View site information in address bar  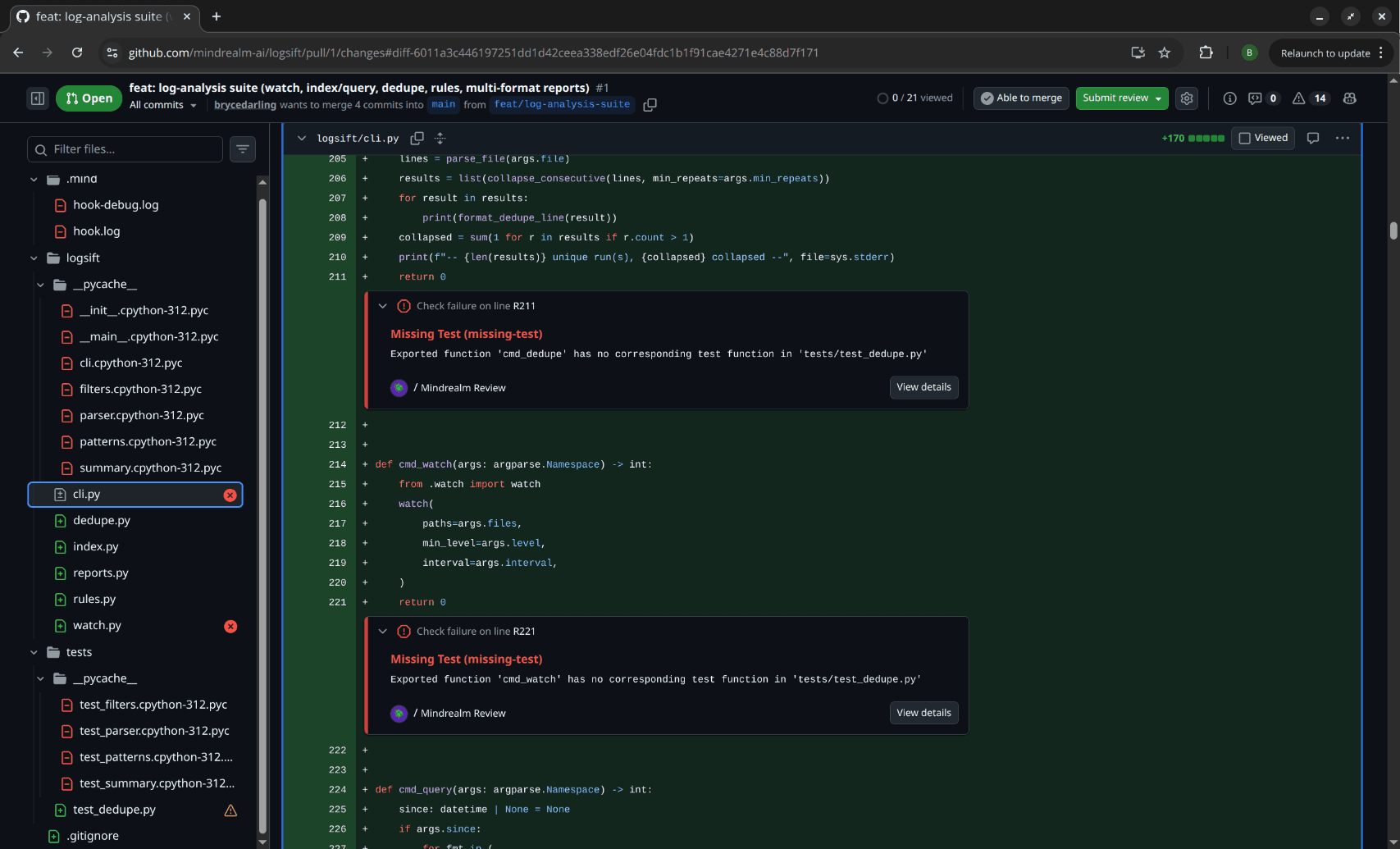[112, 52]
